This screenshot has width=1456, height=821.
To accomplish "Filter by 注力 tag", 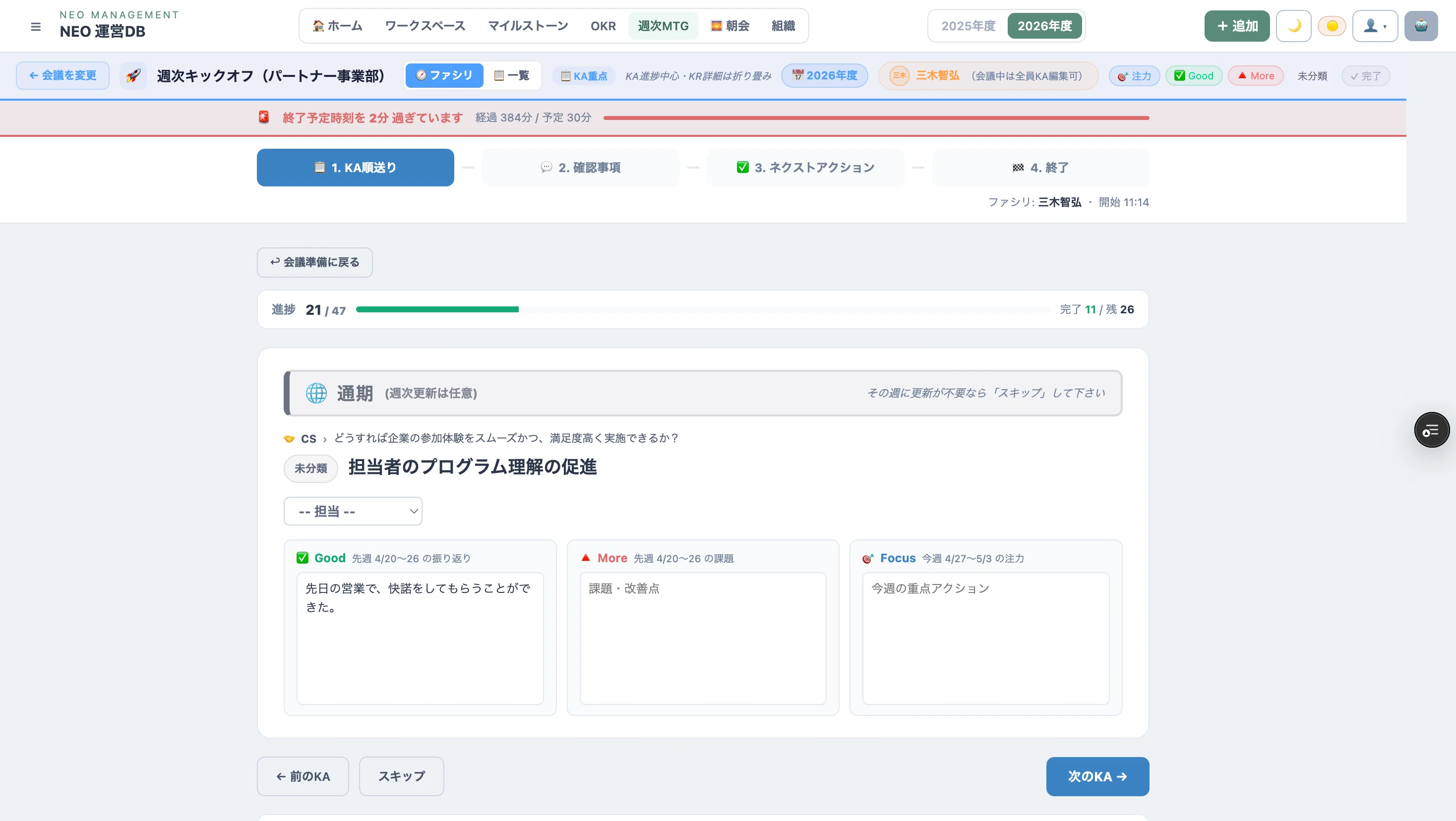I will click(x=1134, y=76).
